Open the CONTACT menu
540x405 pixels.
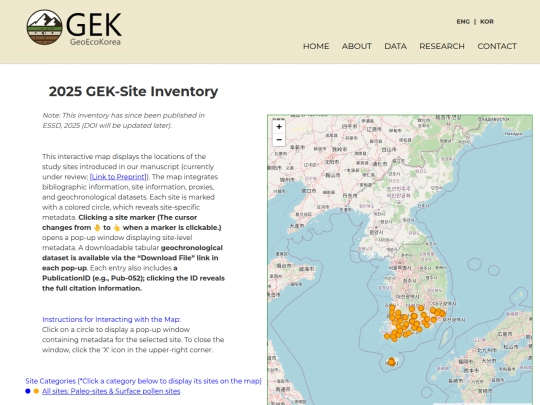497,46
